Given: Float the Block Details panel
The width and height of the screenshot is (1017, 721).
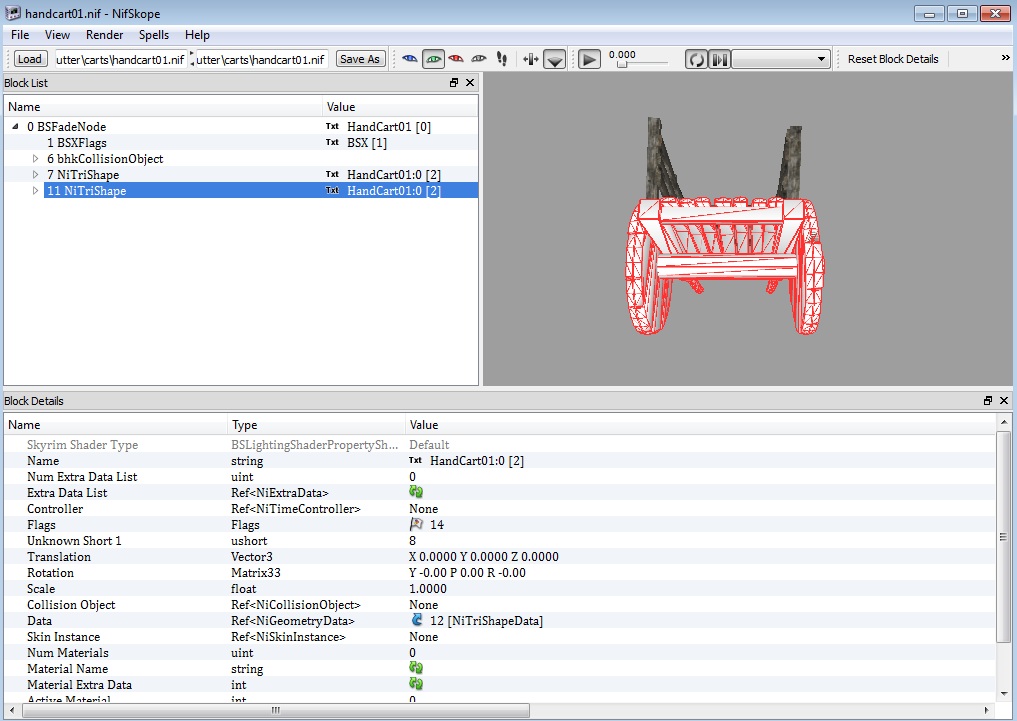Looking at the screenshot, I should point(988,401).
